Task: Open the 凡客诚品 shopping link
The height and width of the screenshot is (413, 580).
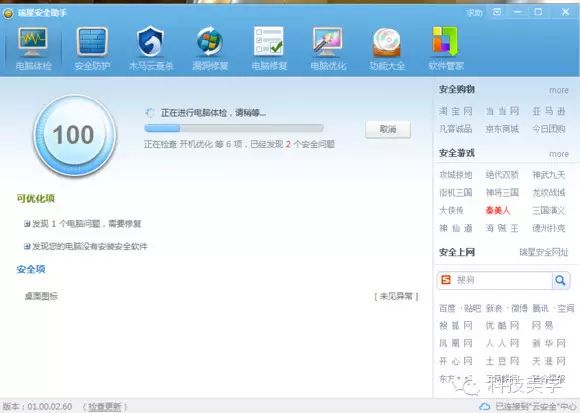Action: pyautogui.click(x=456, y=129)
